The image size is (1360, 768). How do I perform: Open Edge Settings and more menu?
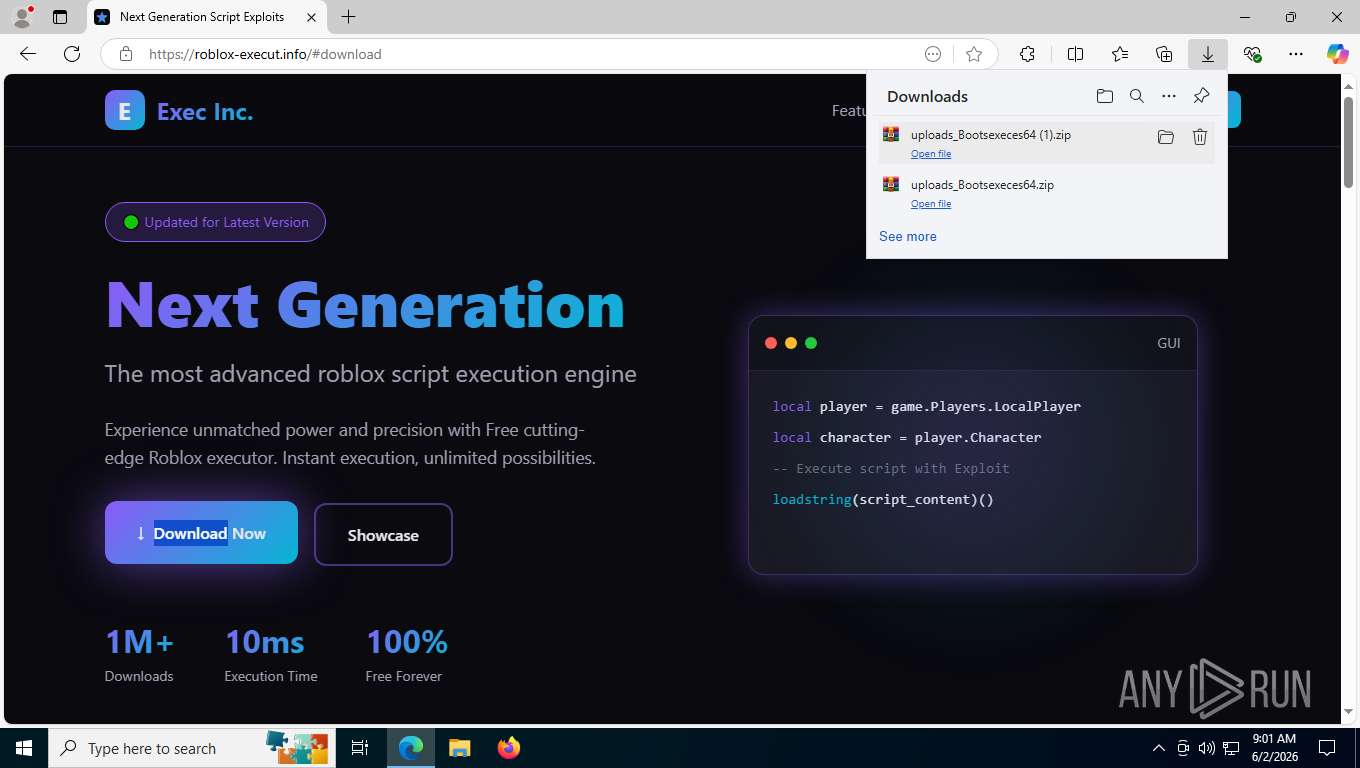point(1296,54)
